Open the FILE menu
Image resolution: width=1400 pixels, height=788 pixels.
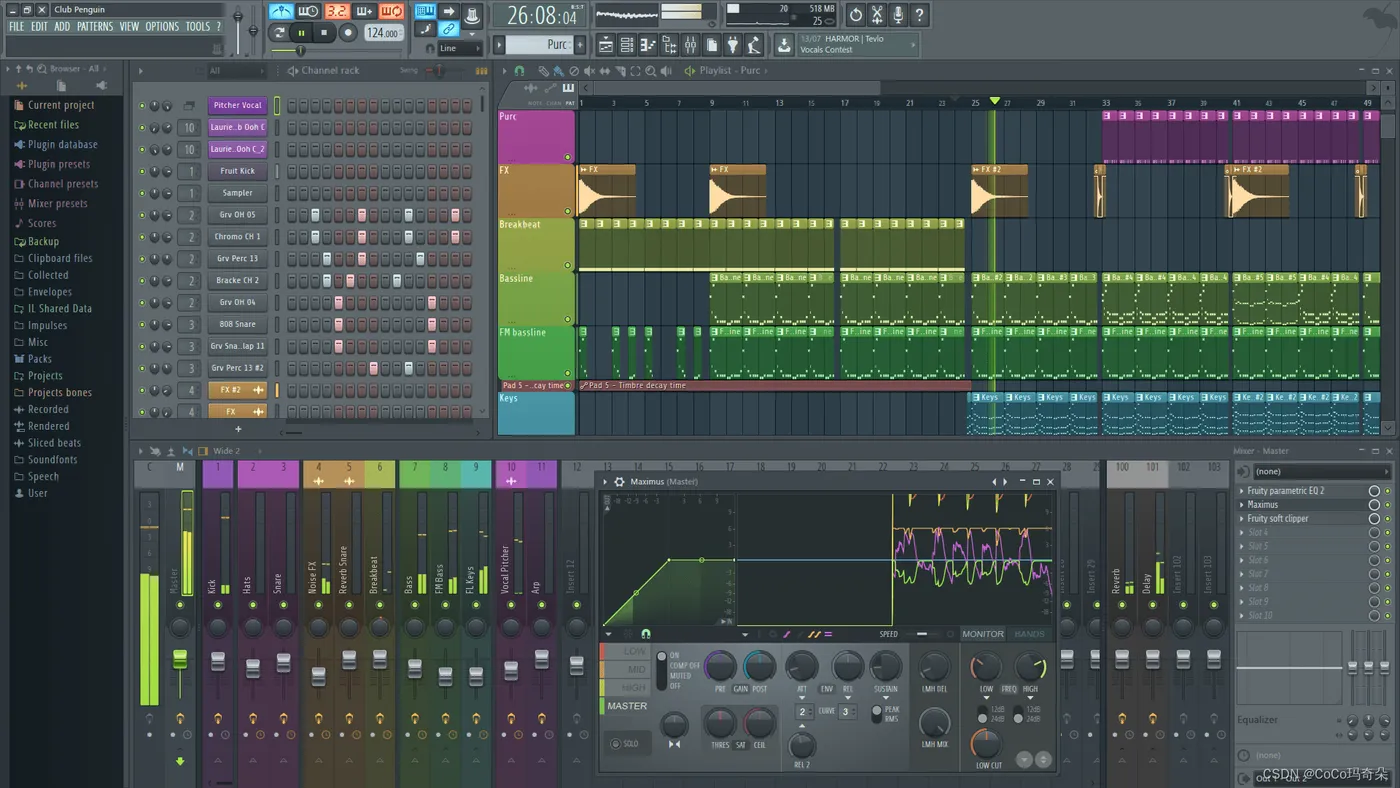[17, 27]
